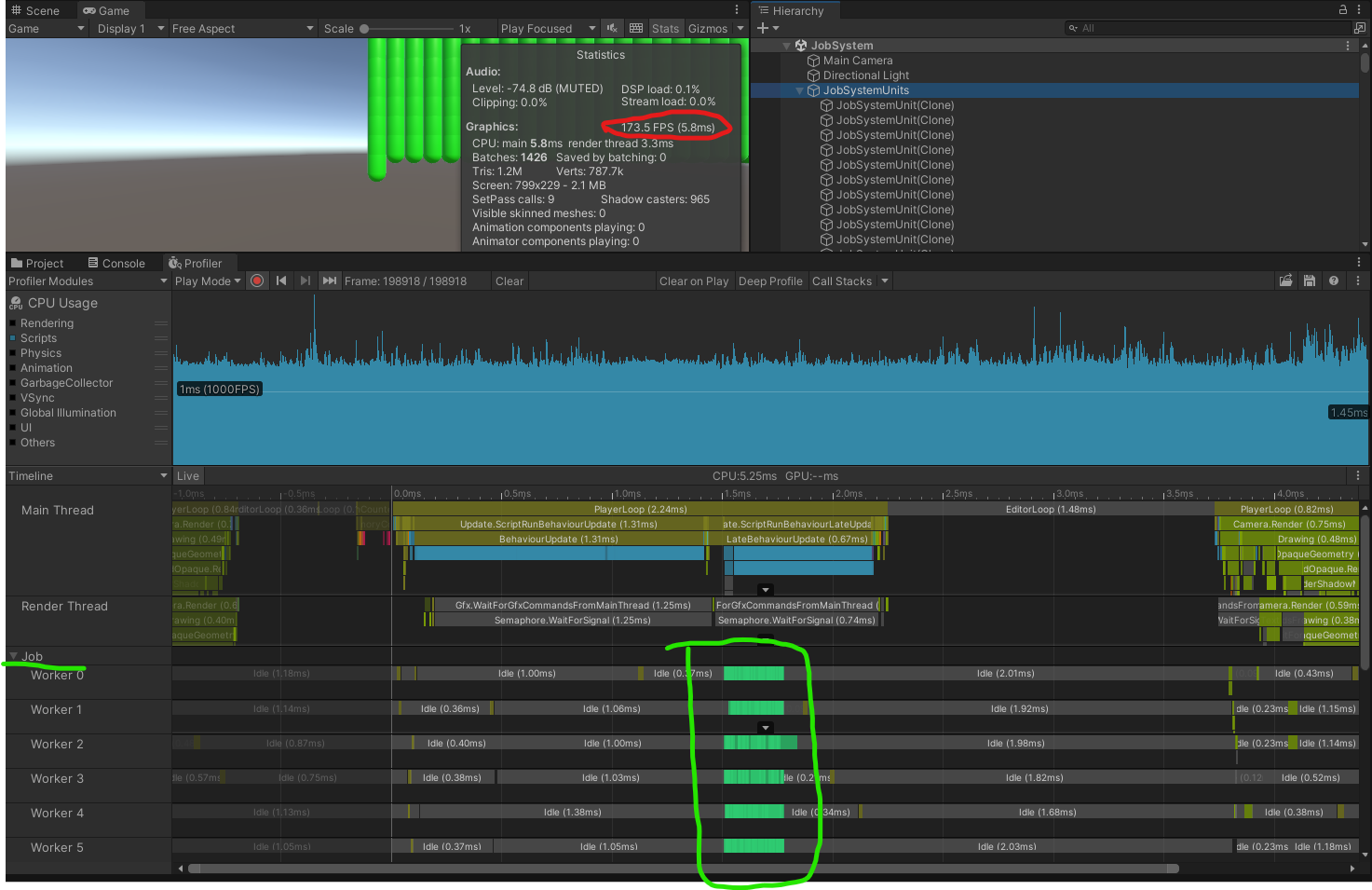
Task: Enable Clear on Play
Action: point(694,281)
